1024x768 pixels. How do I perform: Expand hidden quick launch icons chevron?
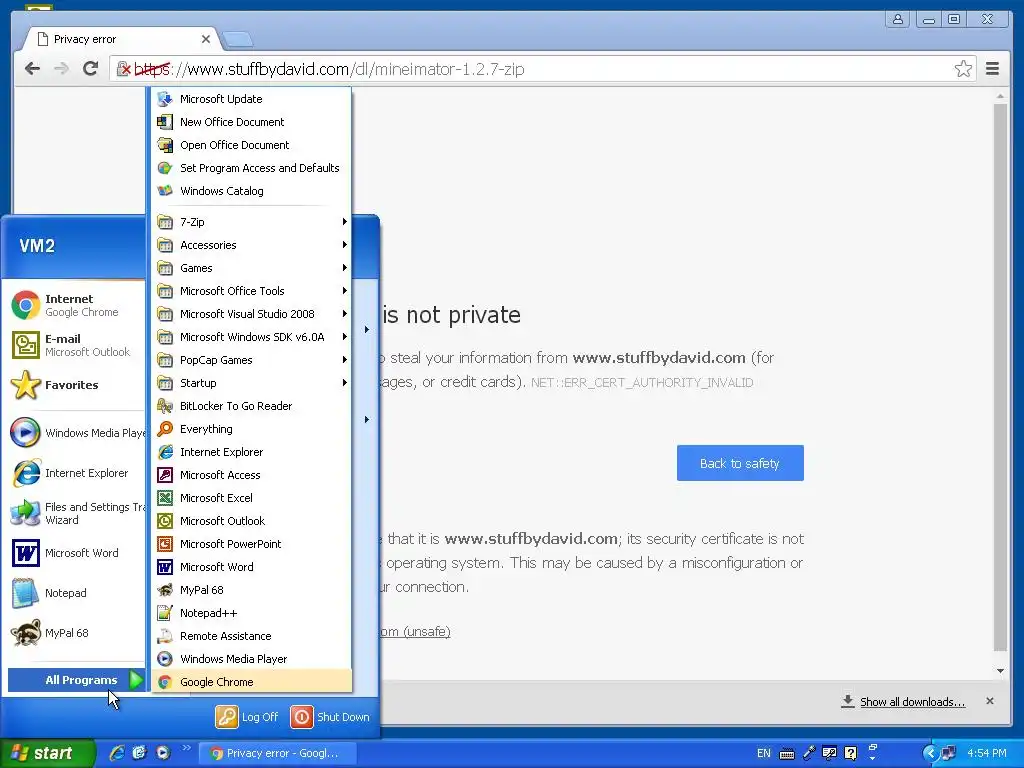tap(187, 748)
